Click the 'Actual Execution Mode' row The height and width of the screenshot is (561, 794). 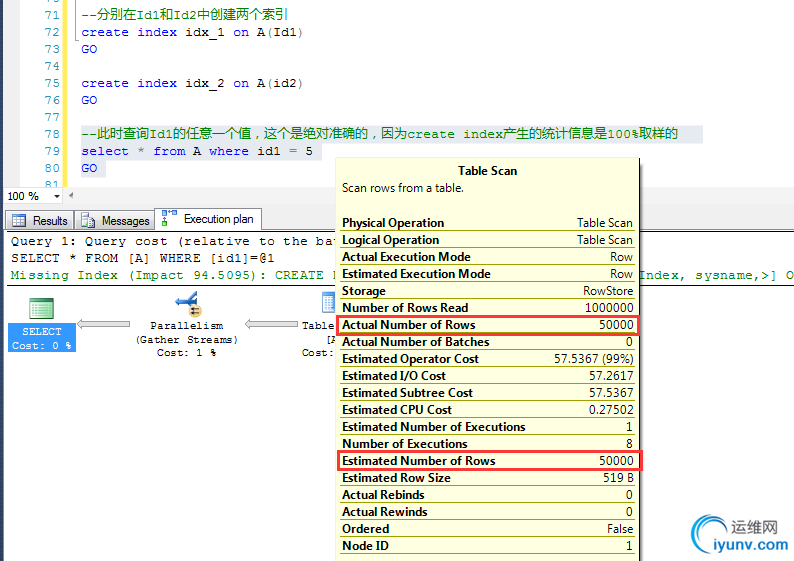point(487,257)
